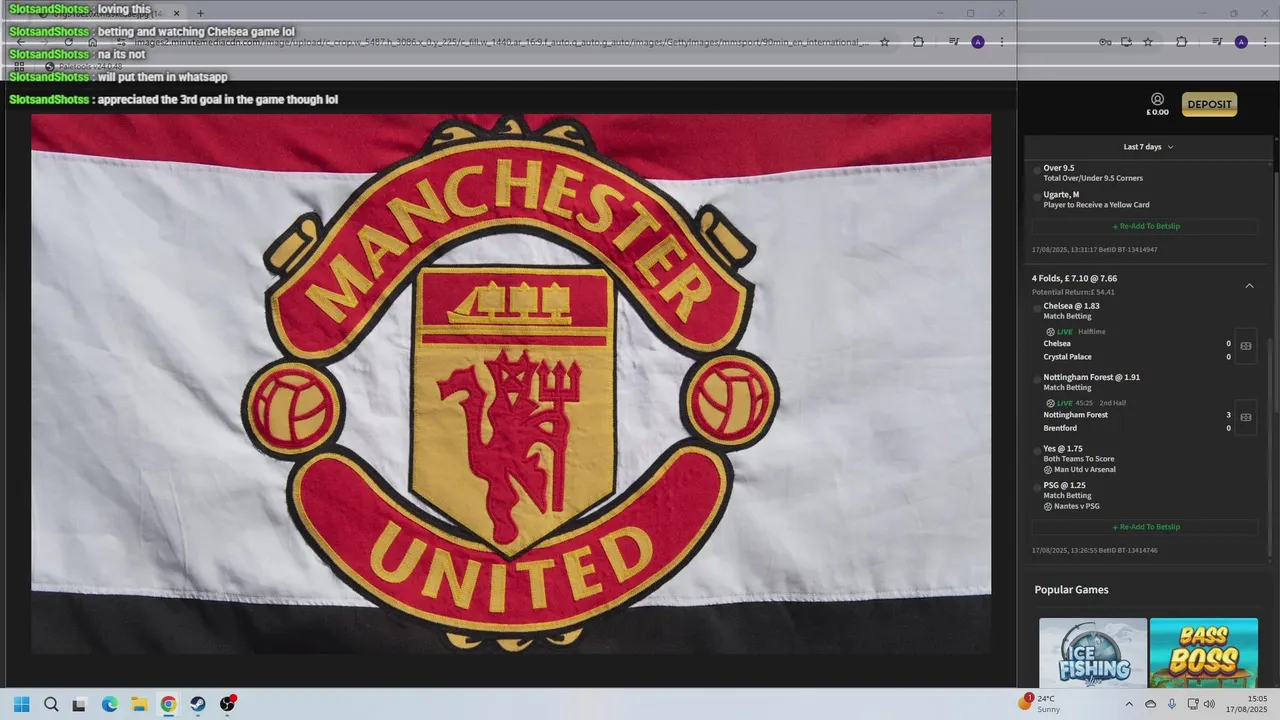Re-Add To Betslip under Ugarte, M bet
The height and width of the screenshot is (720, 1280).
pos(1145,226)
